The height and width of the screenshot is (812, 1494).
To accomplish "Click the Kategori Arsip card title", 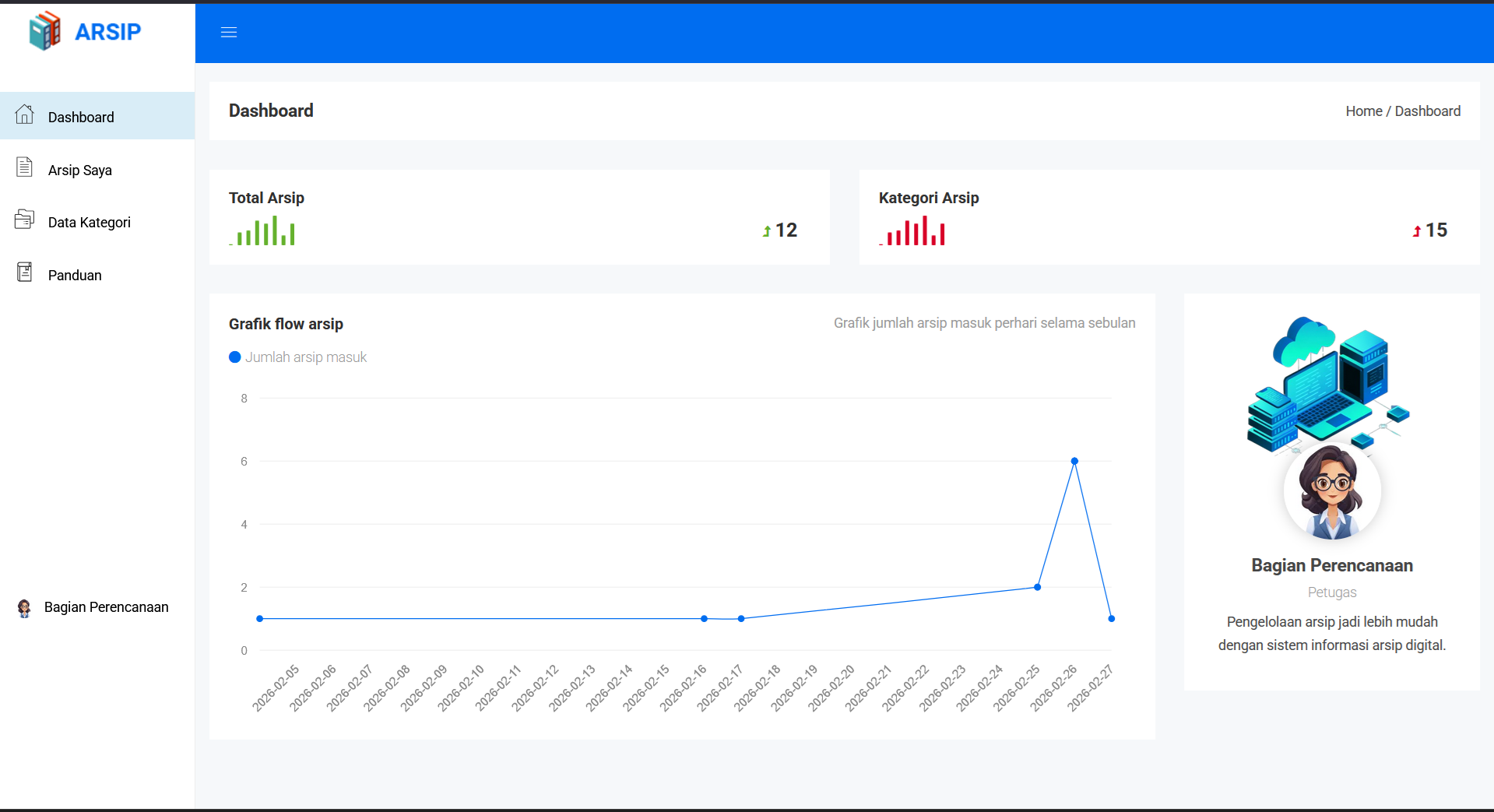I will pos(929,198).
